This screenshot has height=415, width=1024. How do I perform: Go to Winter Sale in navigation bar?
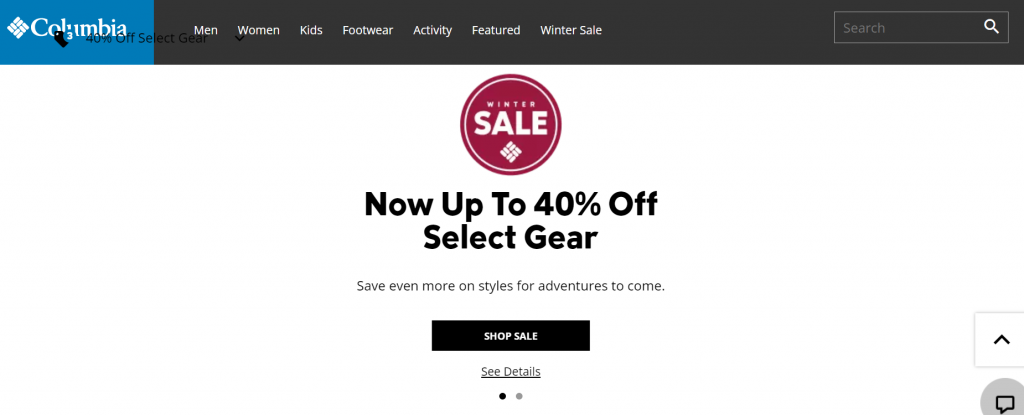click(x=571, y=30)
